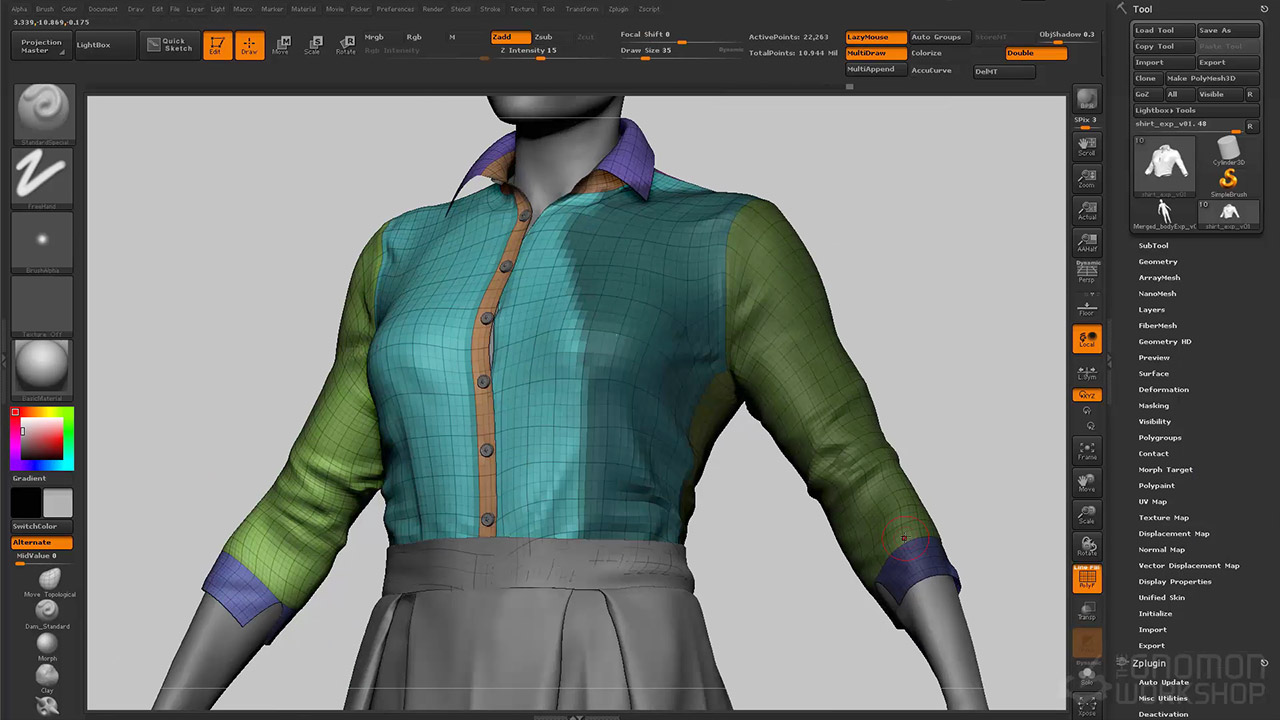Select the Cylinder3D tool thumbnail
Image resolution: width=1280 pixels, height=720 pixels.
(1228, 150)
